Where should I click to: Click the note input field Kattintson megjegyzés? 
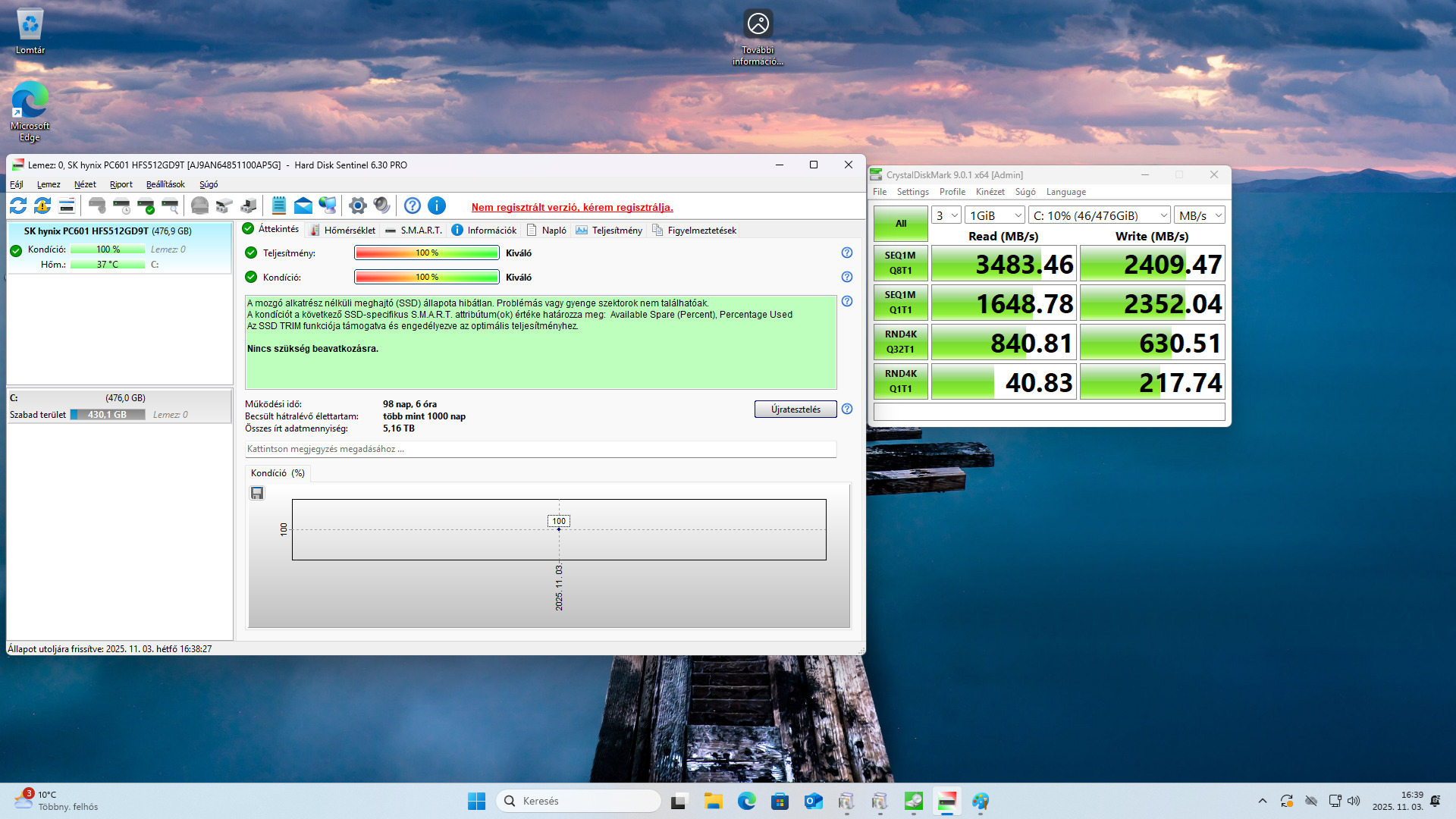540,449
